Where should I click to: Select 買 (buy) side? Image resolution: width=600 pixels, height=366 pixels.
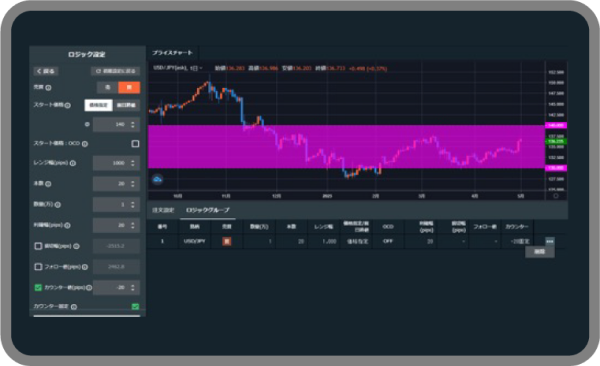(x=129, y=87)
